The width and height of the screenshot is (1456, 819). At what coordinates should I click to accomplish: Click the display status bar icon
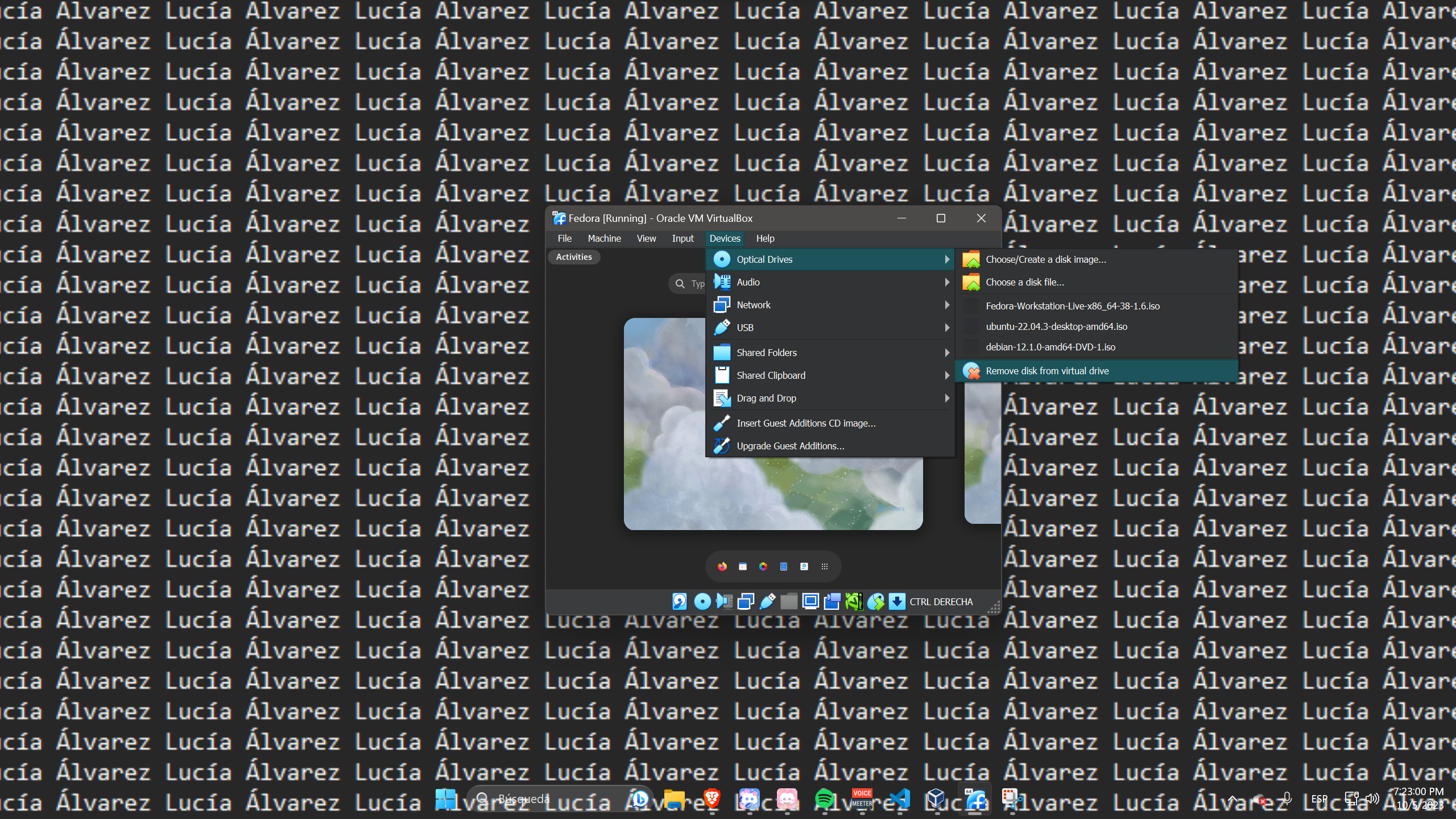[x=810, y=601]
